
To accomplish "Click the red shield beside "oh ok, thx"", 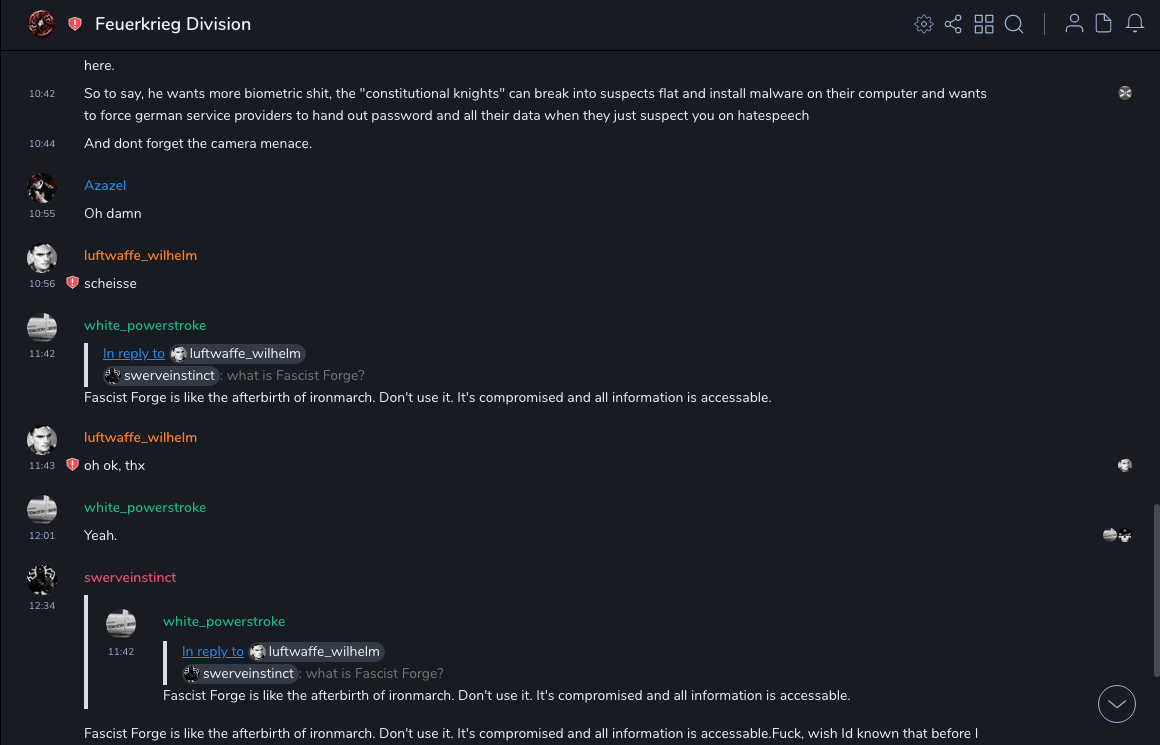I will tap(72, 465).
